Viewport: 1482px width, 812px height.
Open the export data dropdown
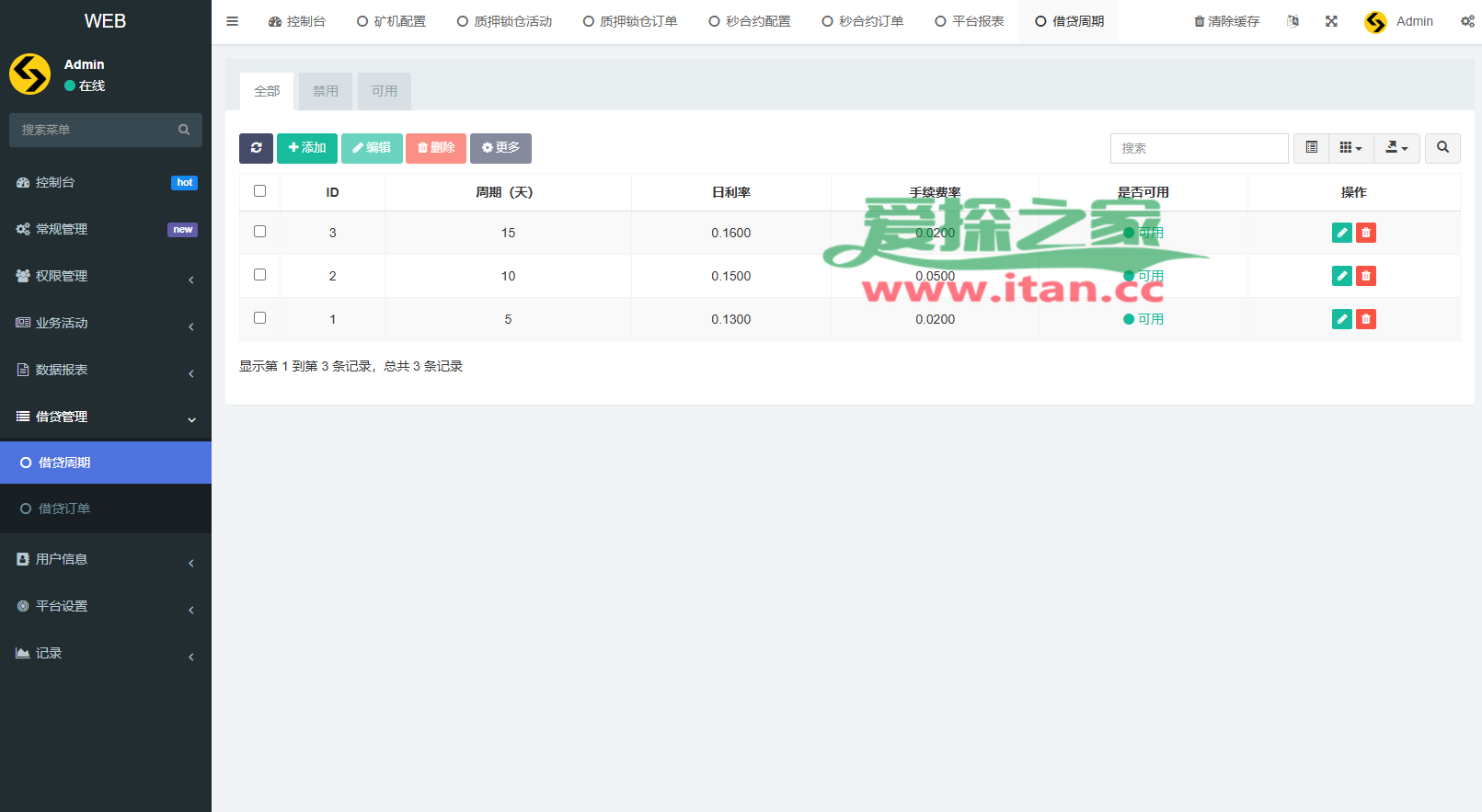click(1396, 148)
